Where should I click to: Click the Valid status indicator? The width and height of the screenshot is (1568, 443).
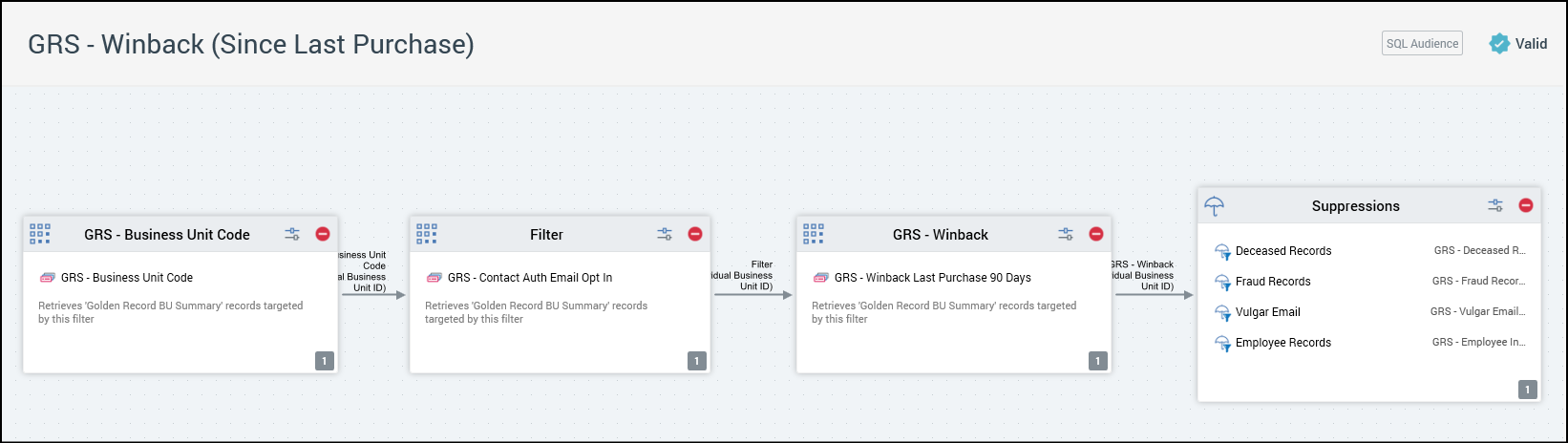point(1518,44)
